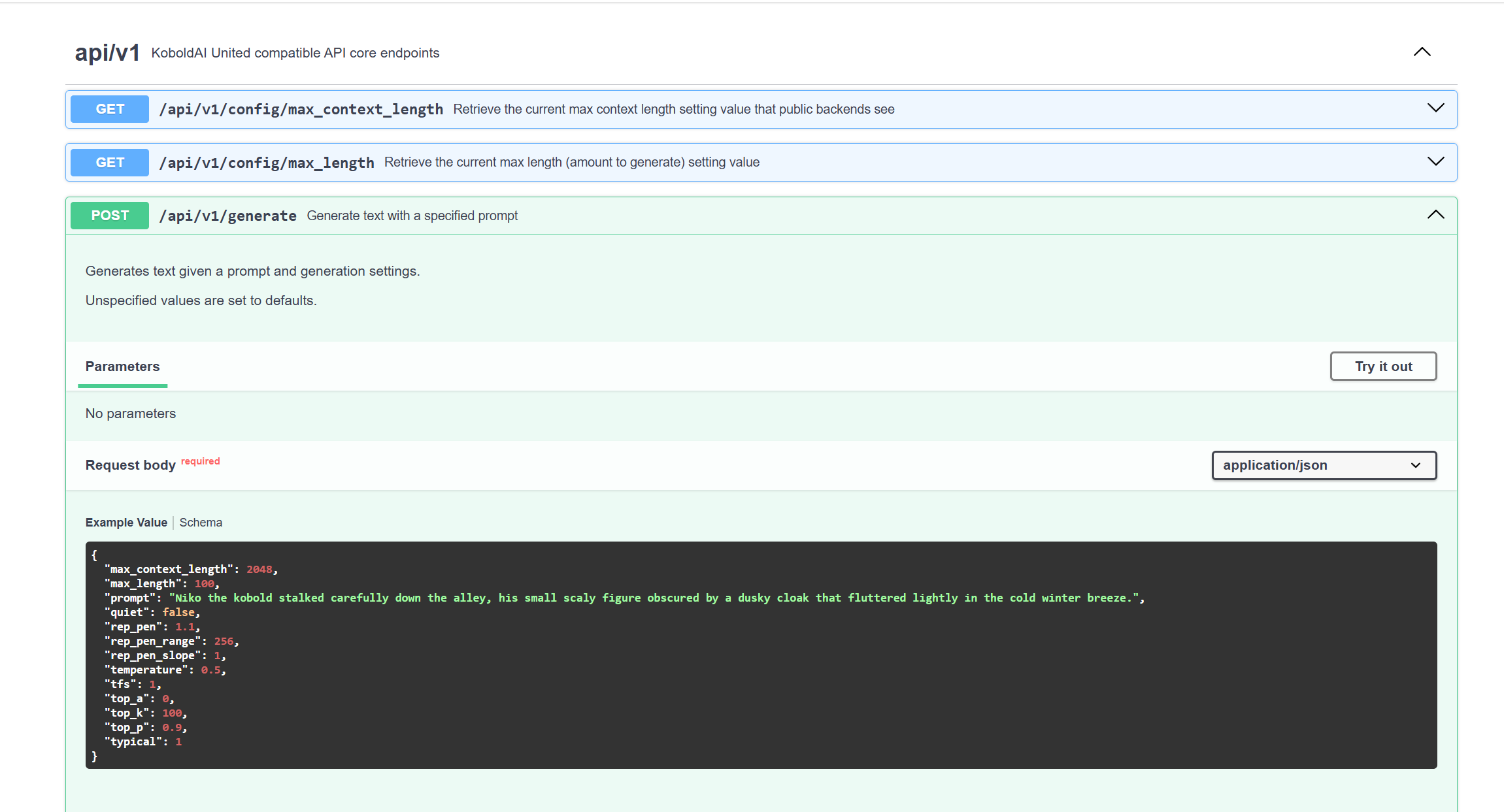
Task: Expand the max_context_length endpoint arrow
Action: pyautogui.click(x=1435, y=108)
